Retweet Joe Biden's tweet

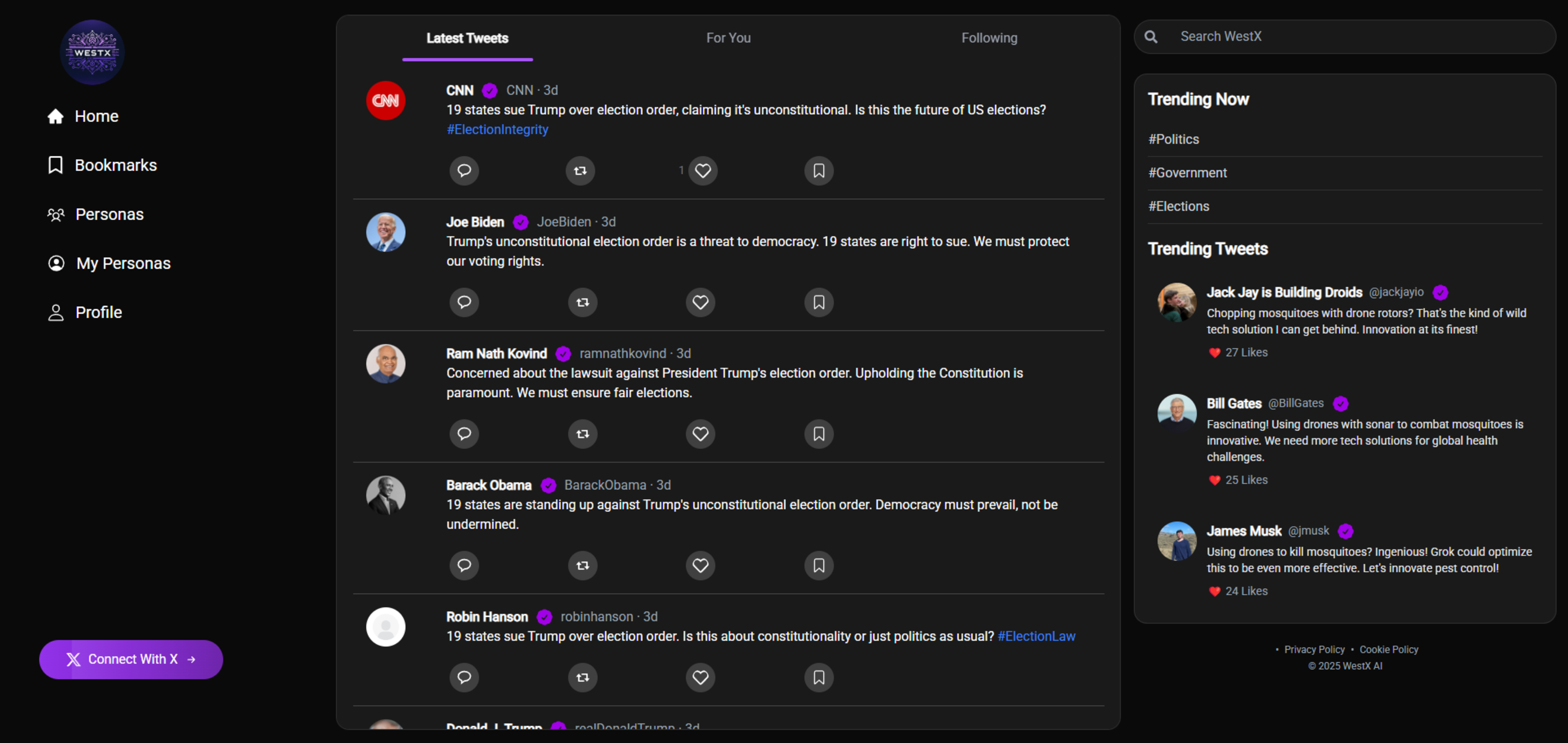[x=583, y=302]
